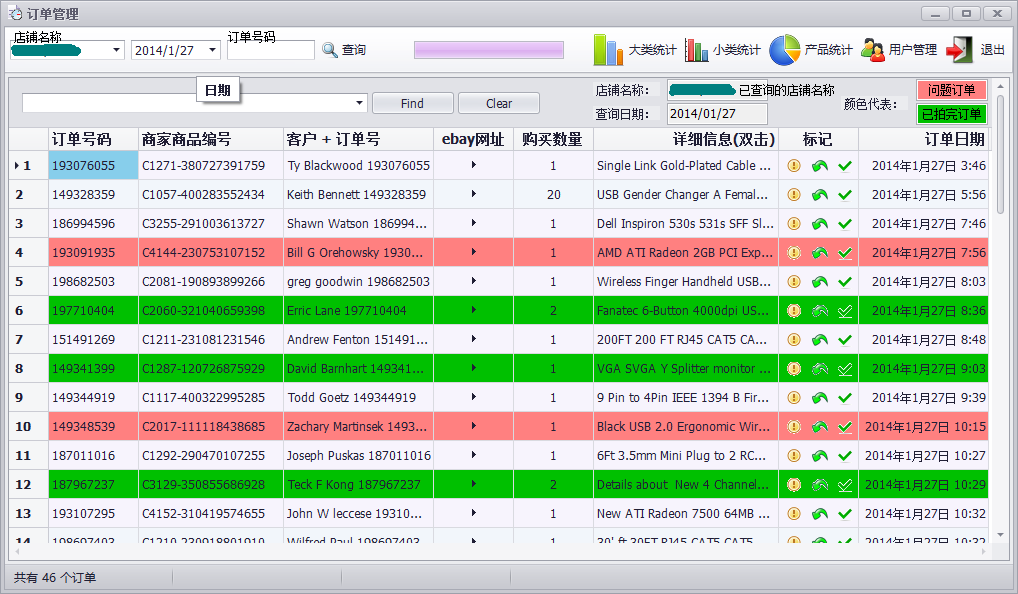
Task: Click the 退出 exit icon
Action: point(959,50)
